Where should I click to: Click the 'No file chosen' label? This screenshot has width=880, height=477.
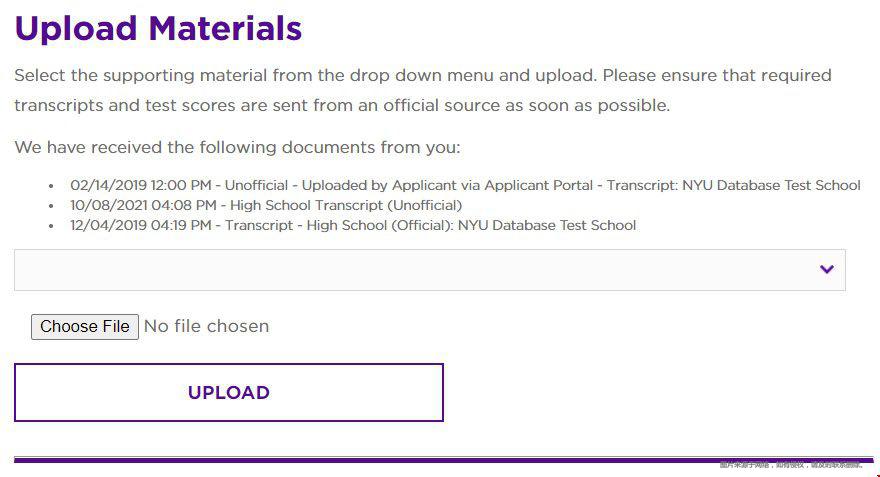click(x=207, y=326)
